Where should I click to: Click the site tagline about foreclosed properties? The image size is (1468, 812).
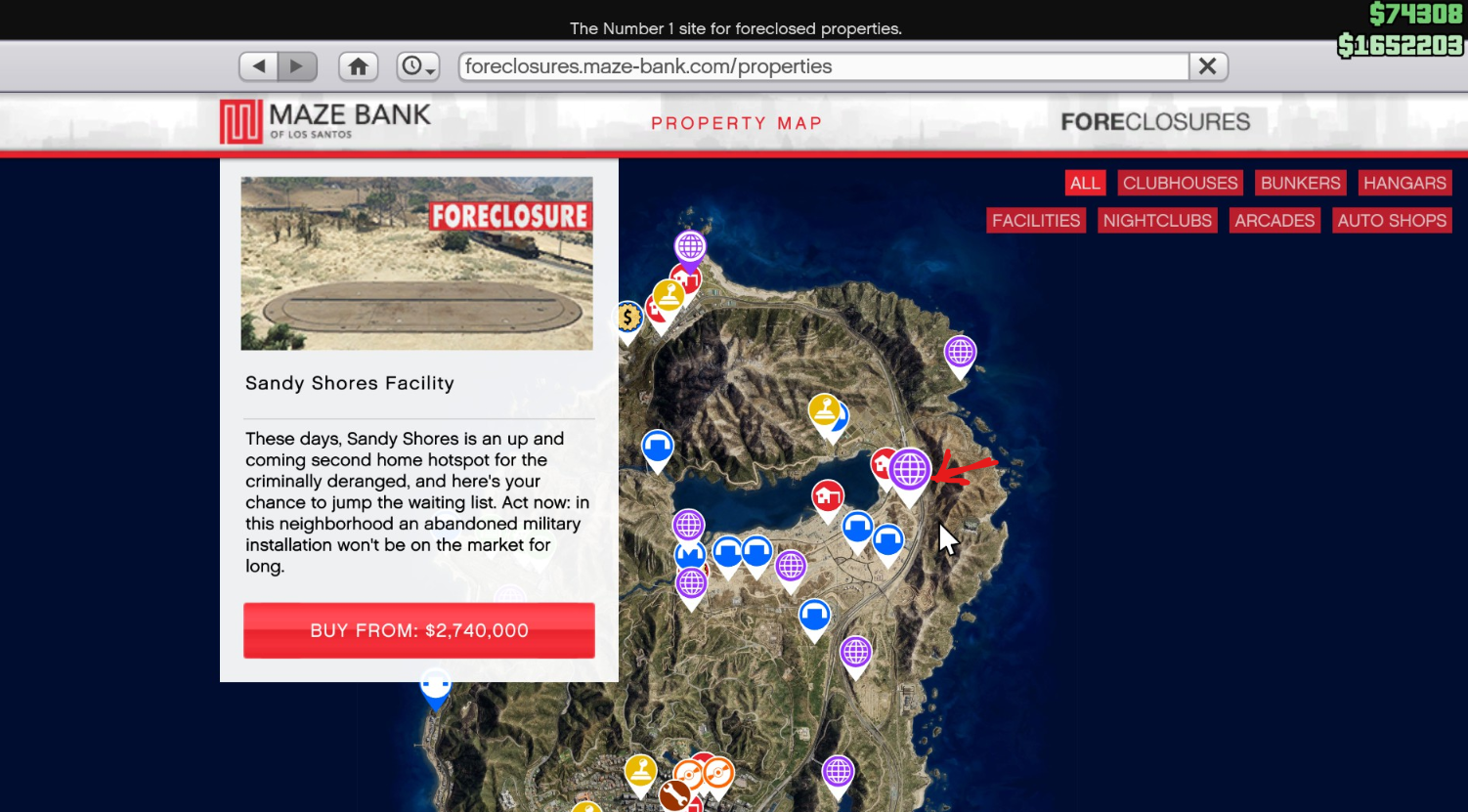[736, 28]
